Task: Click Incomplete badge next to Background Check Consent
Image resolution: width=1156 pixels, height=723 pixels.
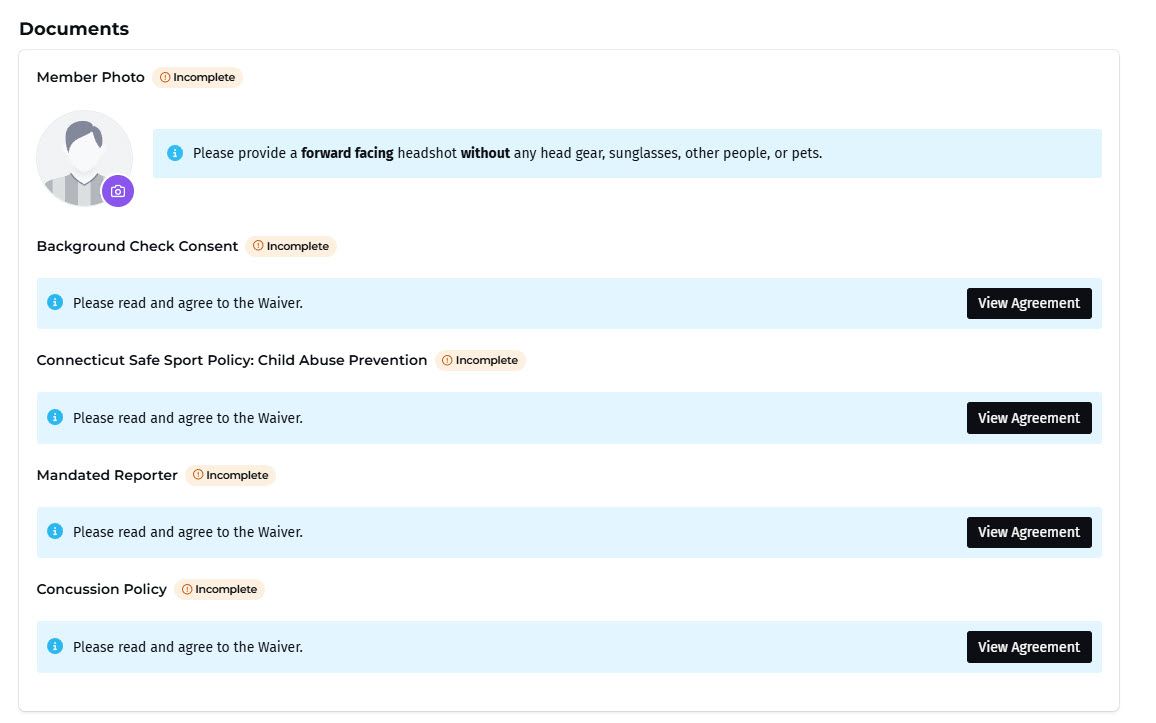Action: point(291,246)
